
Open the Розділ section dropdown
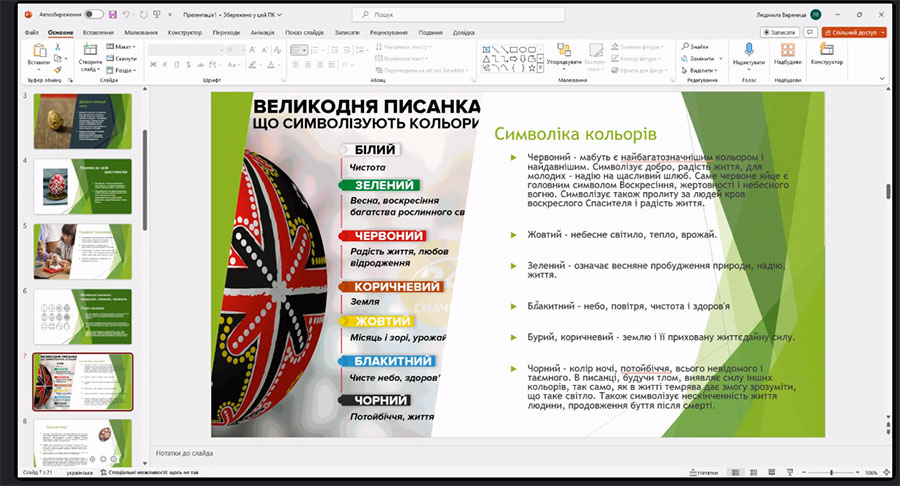pos(124,70)
